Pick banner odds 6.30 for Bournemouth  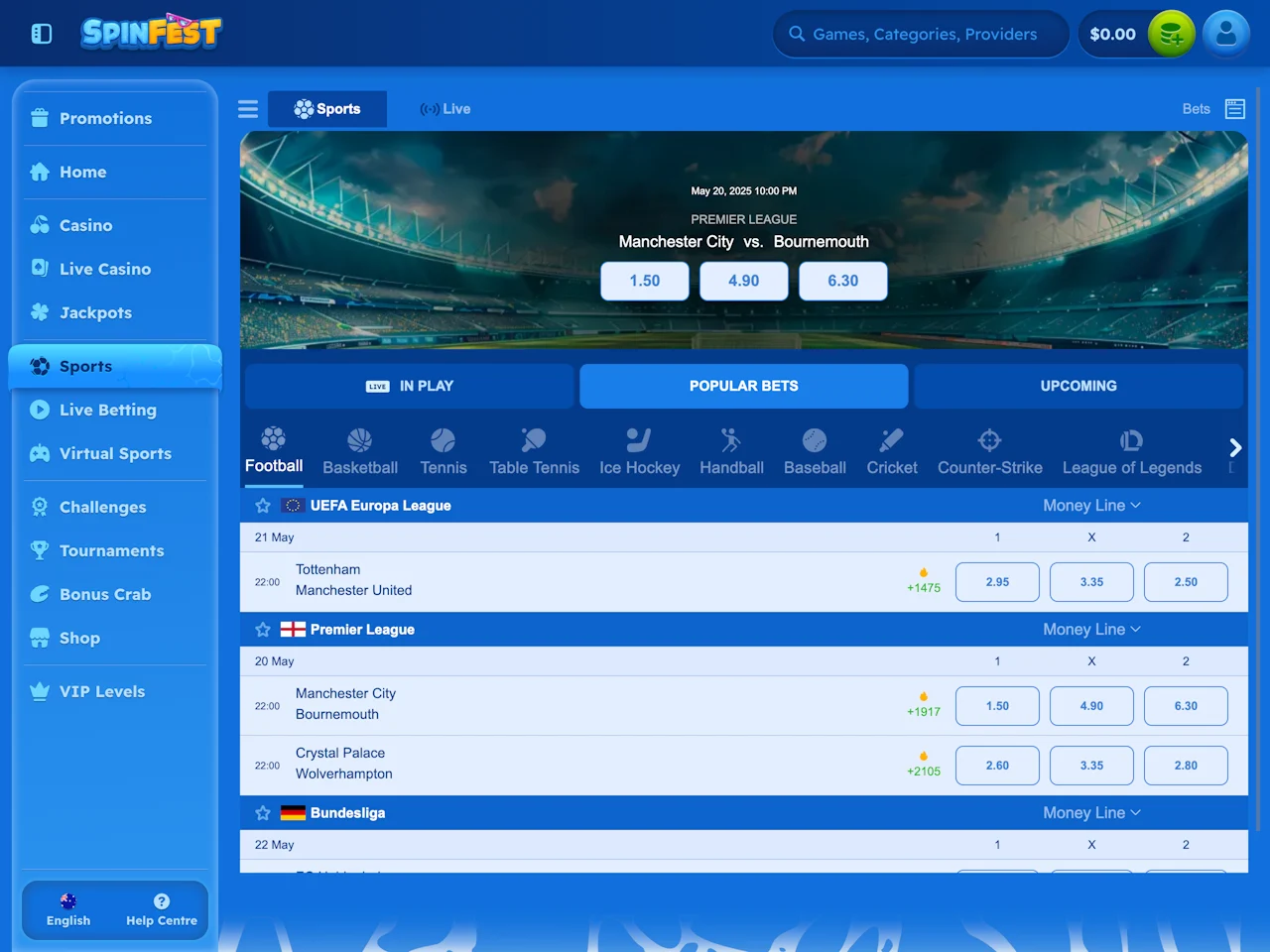843,281
